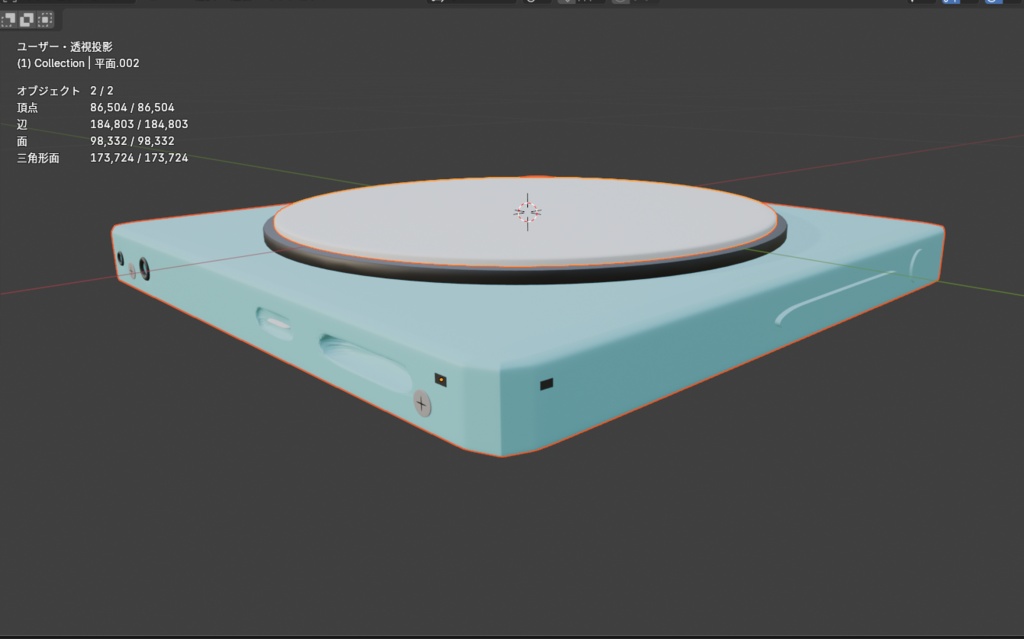Click the 3D cursor on the platter
This screenshot has width=1024, height=639.
(x=527, y=212)
